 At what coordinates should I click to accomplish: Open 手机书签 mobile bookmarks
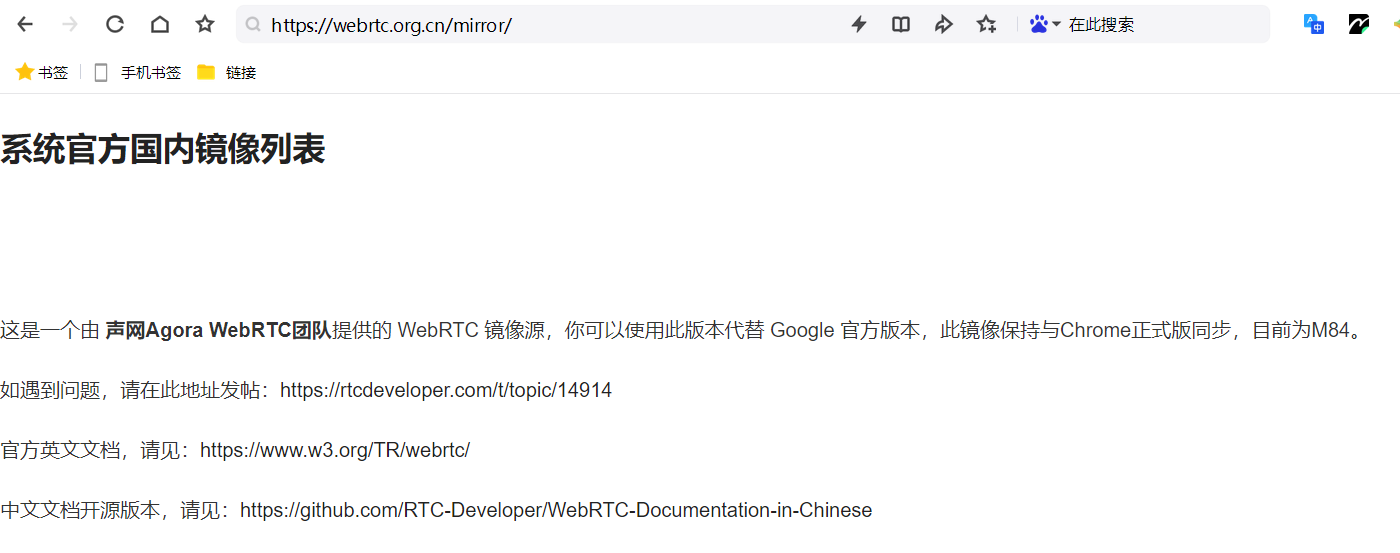[x=137, y=72]
